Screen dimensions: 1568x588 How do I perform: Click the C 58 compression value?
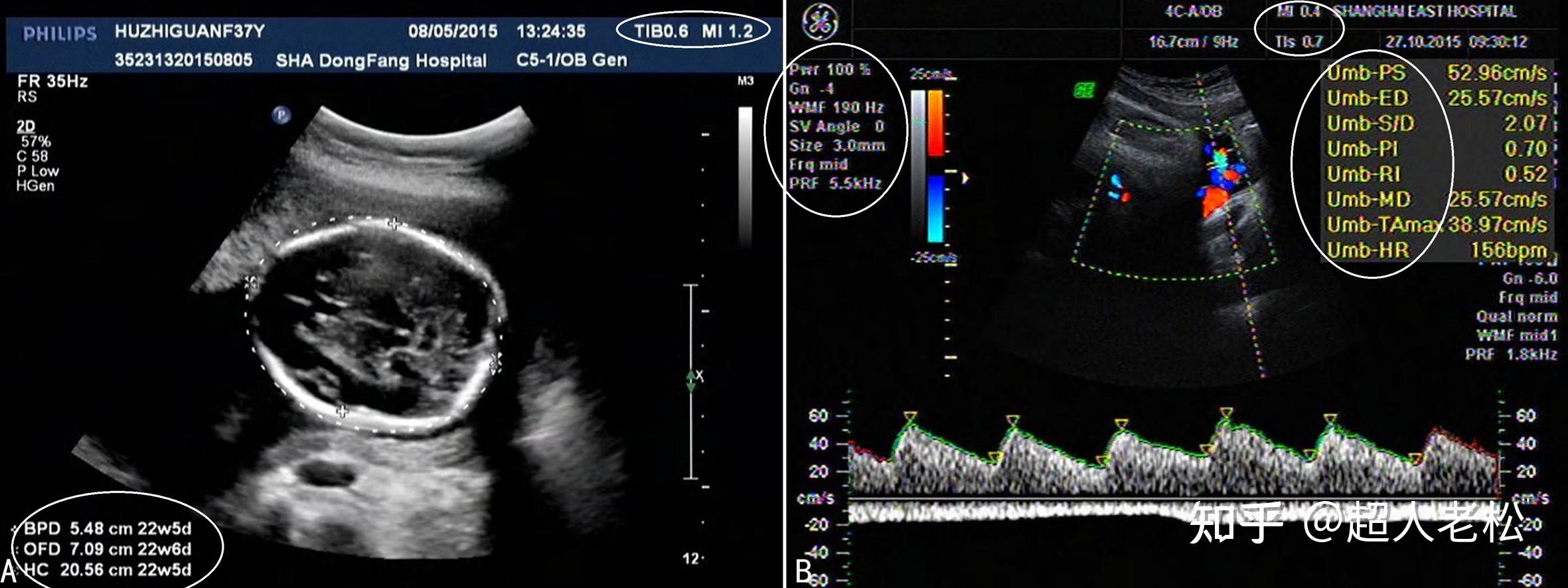[32, 156]
